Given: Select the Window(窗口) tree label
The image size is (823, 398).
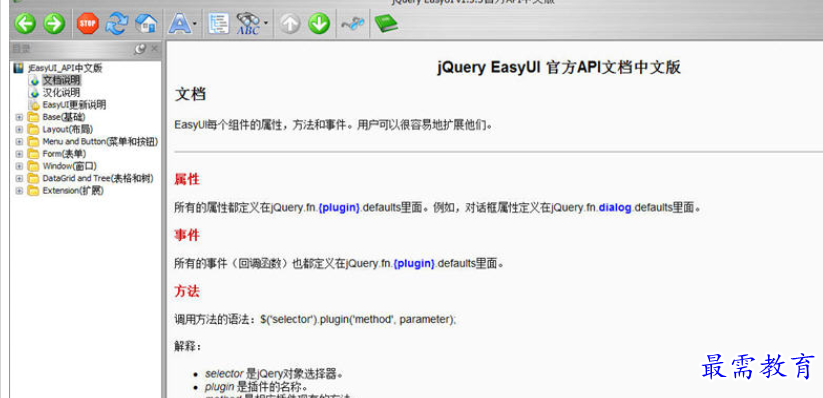Looking at the screenshot, I should [x=69, y=165].
